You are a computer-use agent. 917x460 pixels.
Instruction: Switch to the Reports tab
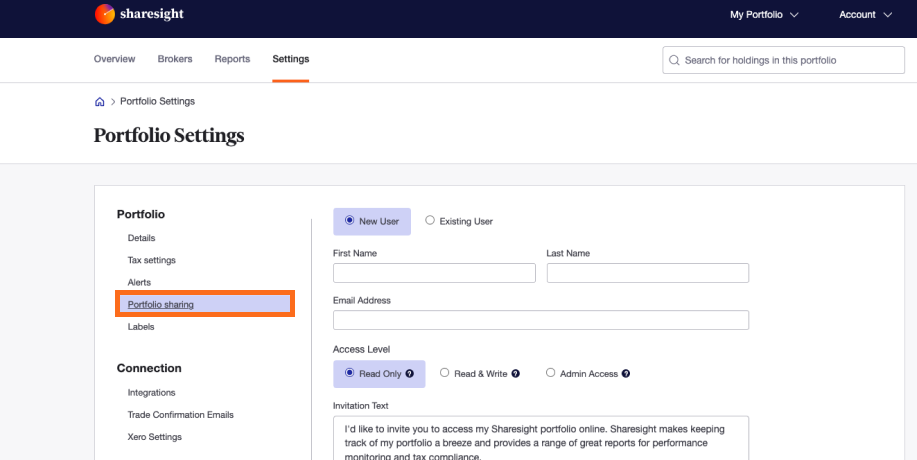[232, 59]
